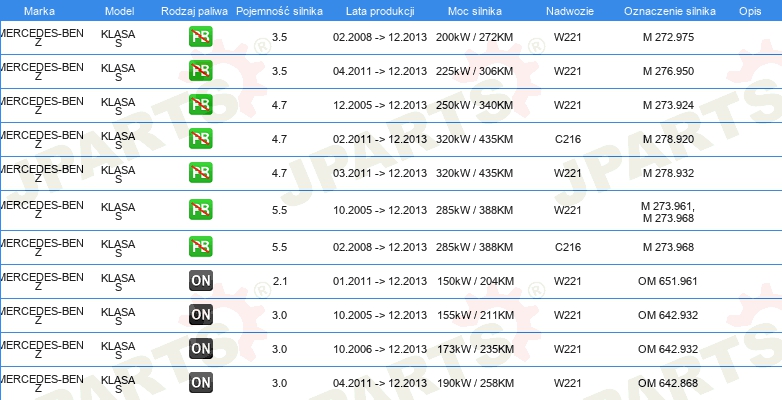782x400 pixels.
Task: Click the power value 155kW / 211KM
Action: pos(475,315)
